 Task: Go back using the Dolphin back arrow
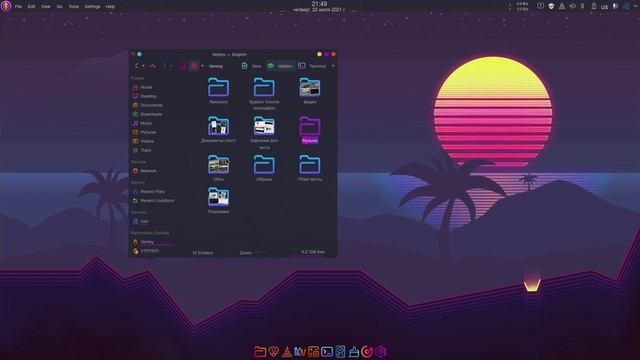(136, 66)
